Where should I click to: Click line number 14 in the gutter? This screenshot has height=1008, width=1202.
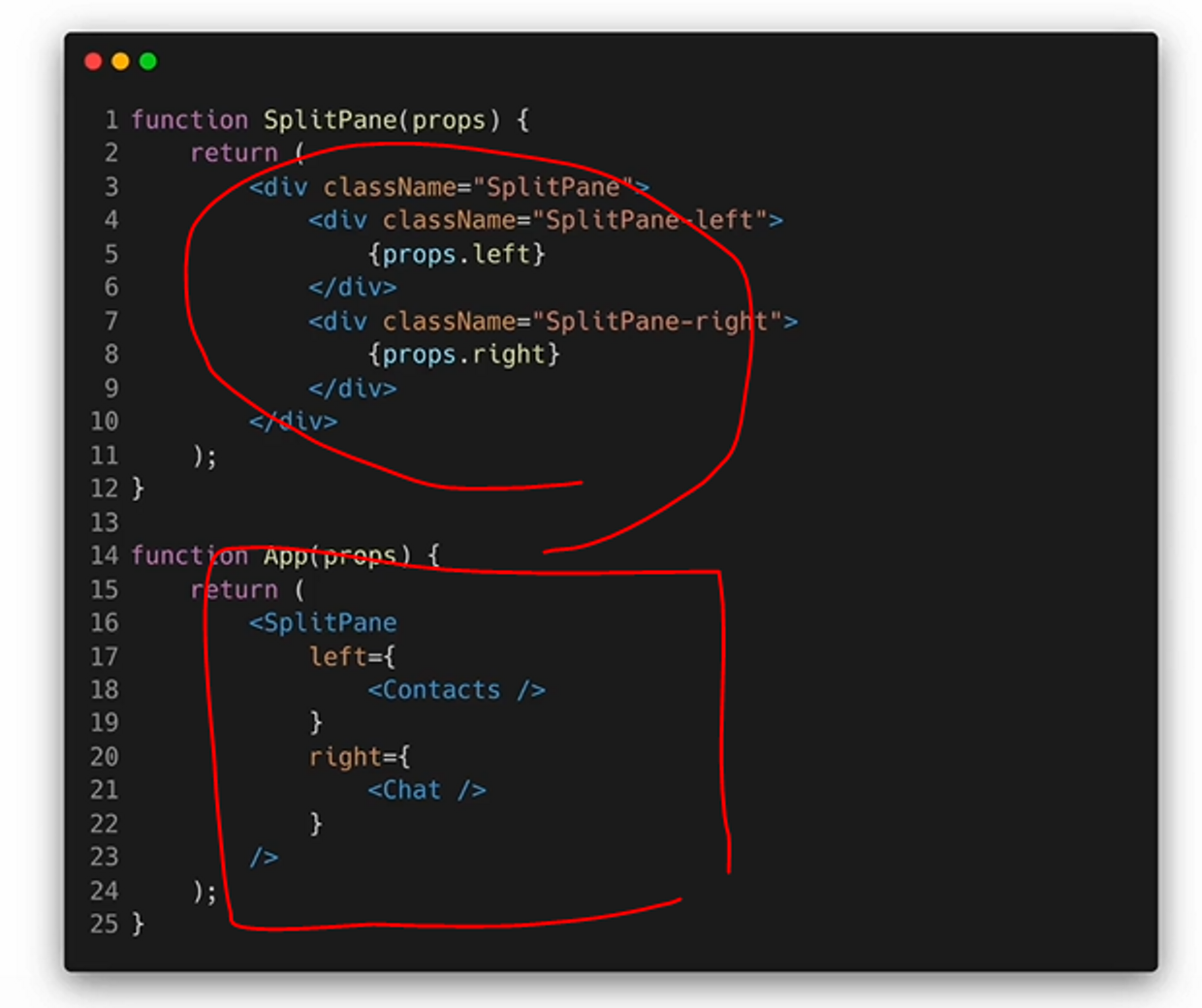coord(103,555)
